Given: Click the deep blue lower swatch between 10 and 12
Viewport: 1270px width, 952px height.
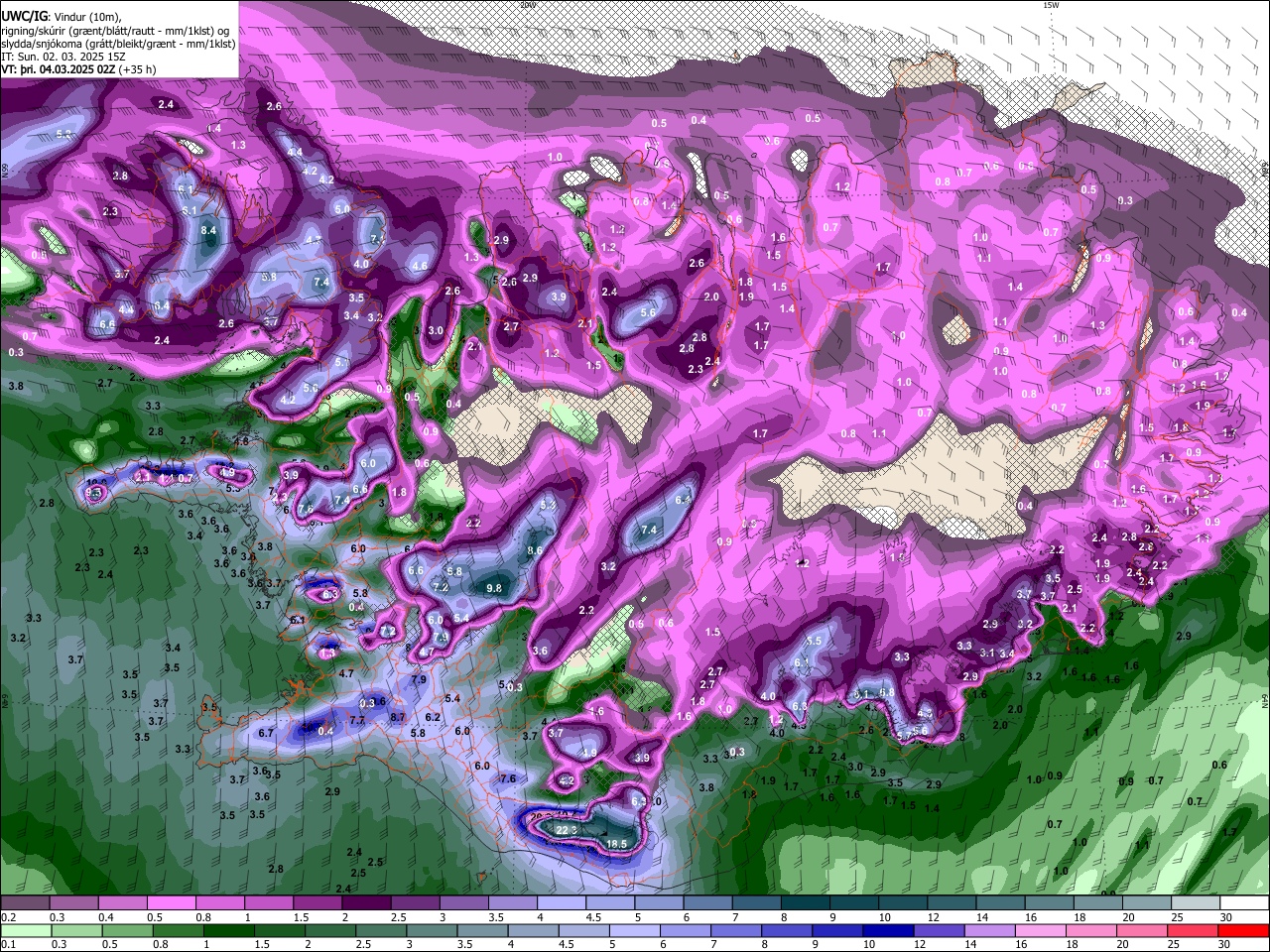Looking at the screenshot, I should (x=887, y=931).
